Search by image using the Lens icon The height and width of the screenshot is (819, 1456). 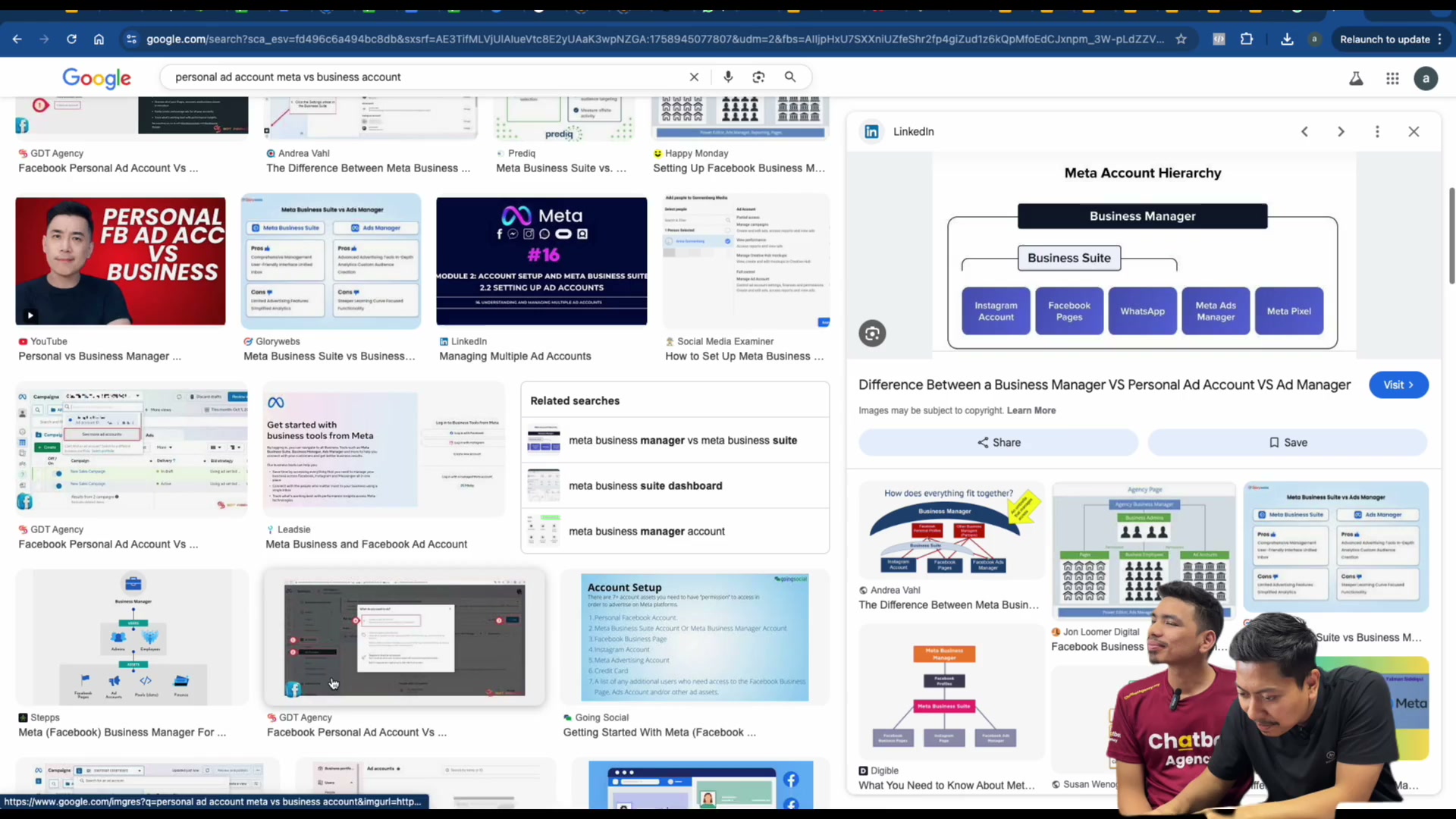[758, 77]
